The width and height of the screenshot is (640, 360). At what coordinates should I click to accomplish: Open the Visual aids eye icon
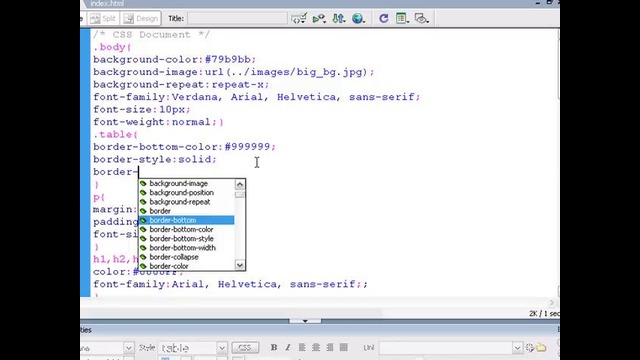(x=422, y=19)
